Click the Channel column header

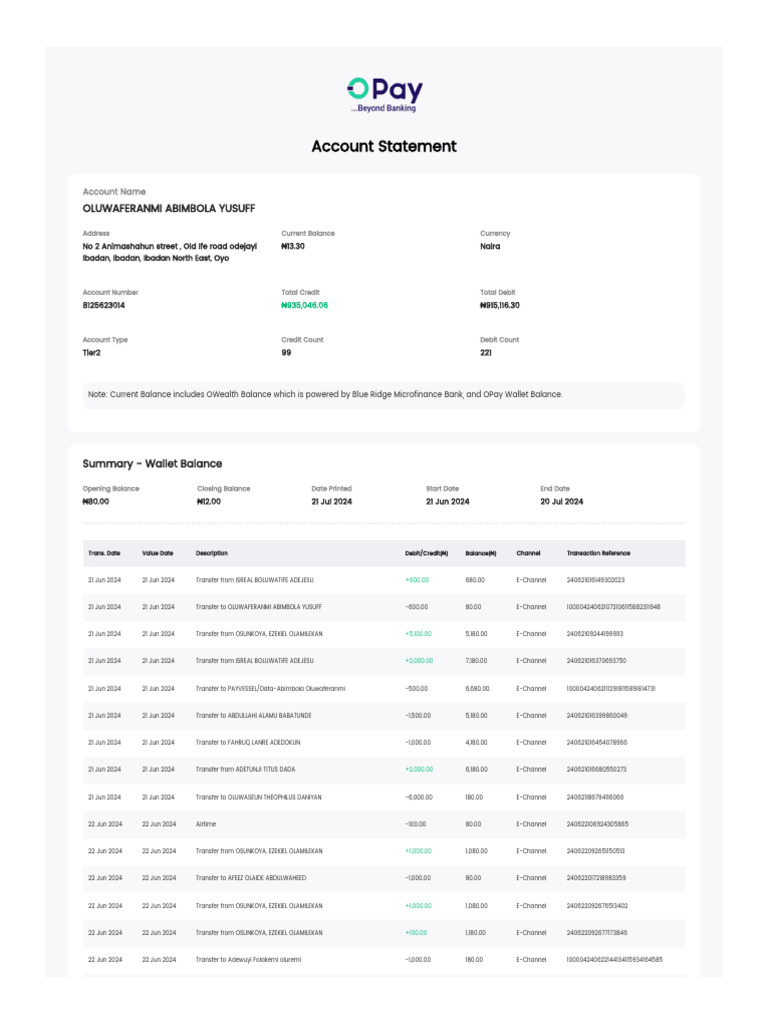tap(528, 553)
